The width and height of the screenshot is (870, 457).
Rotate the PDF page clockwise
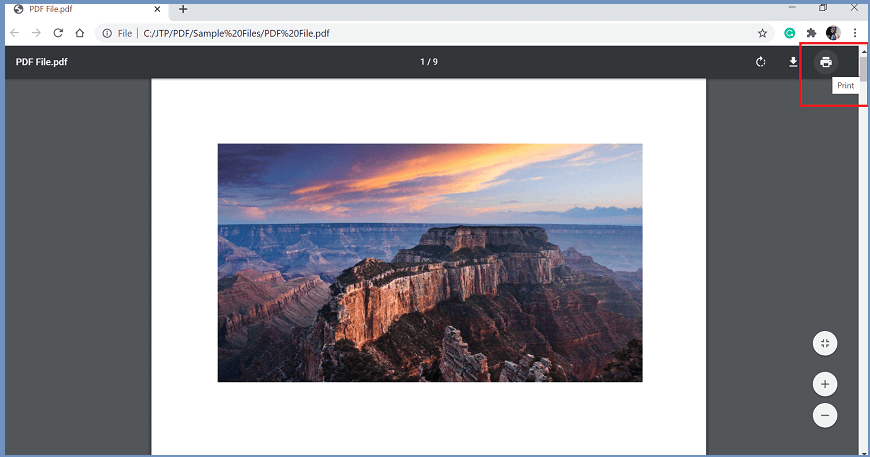[x=761, y=62]
